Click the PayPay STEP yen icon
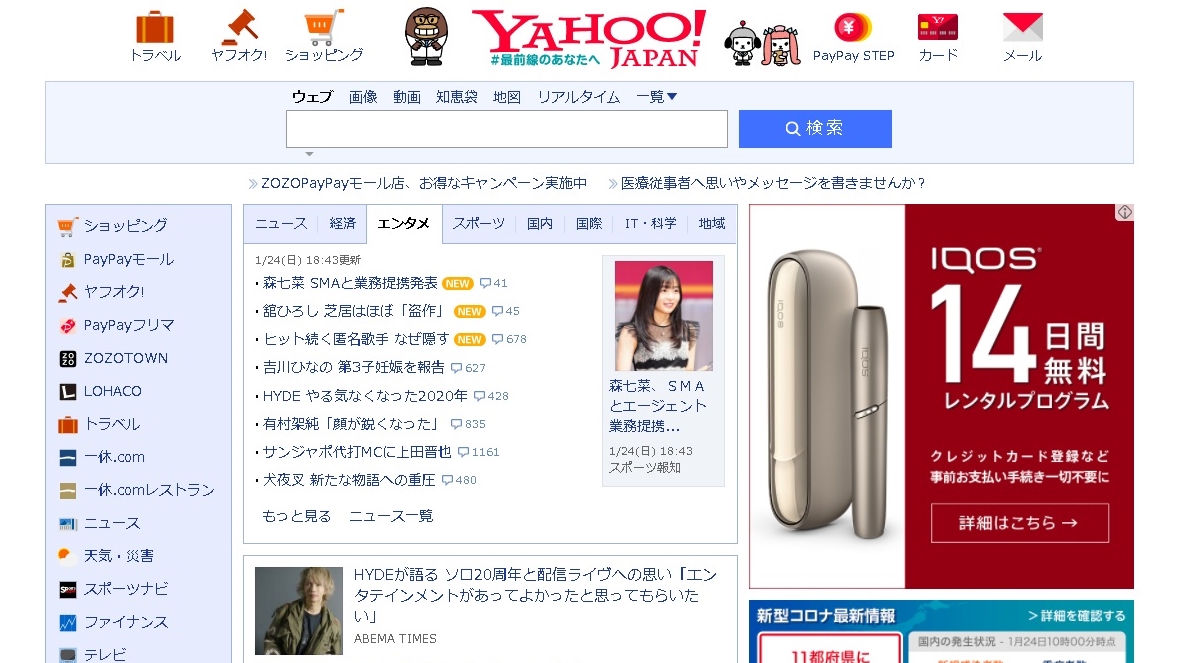This screenshot has width=1179, height=663. pyautogui.click(x=853, y=28)
